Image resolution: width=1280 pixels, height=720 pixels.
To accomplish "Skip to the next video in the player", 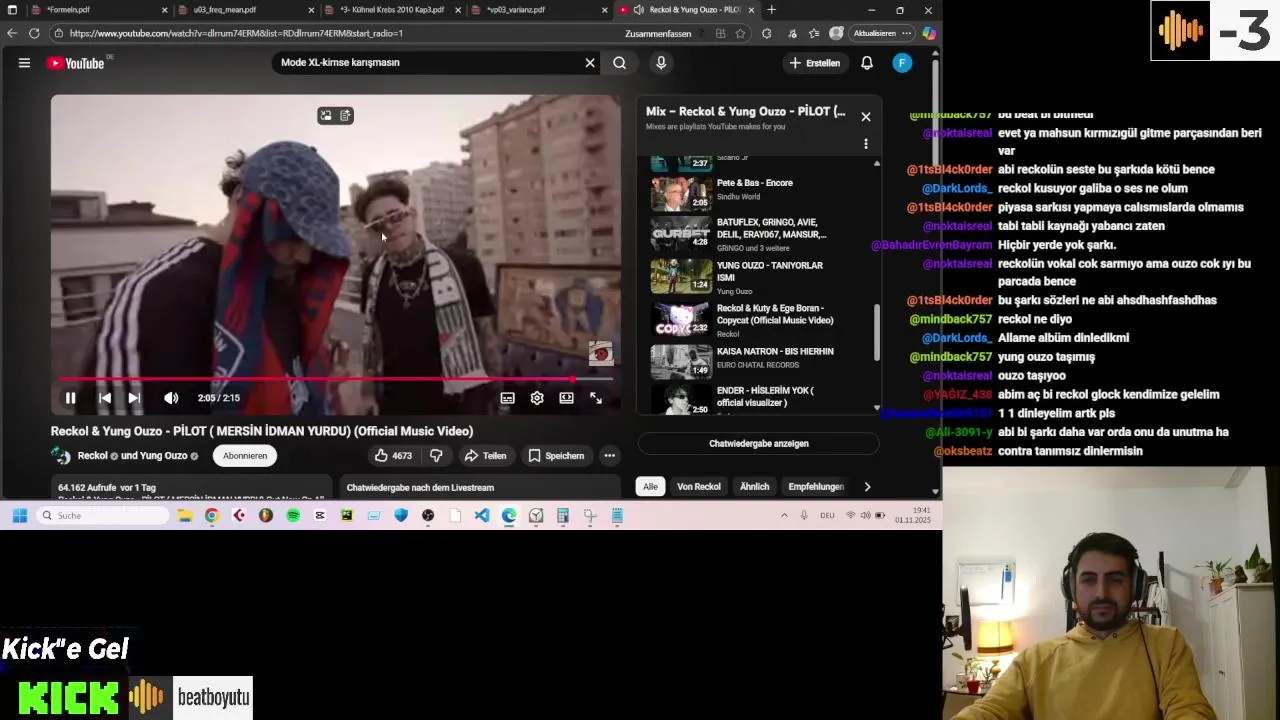I will [x=133, y=398].
